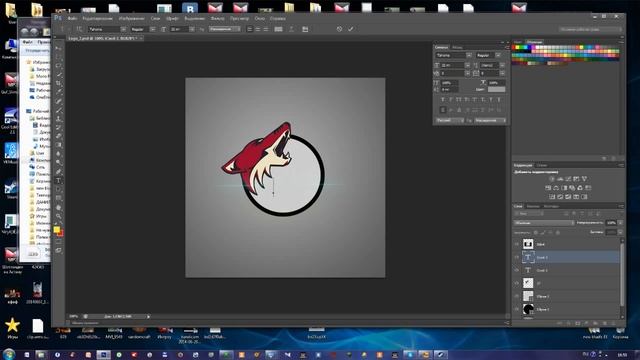Open font style dropdown in options bar
Screen dimensions: 640x360
coord(152,29)
